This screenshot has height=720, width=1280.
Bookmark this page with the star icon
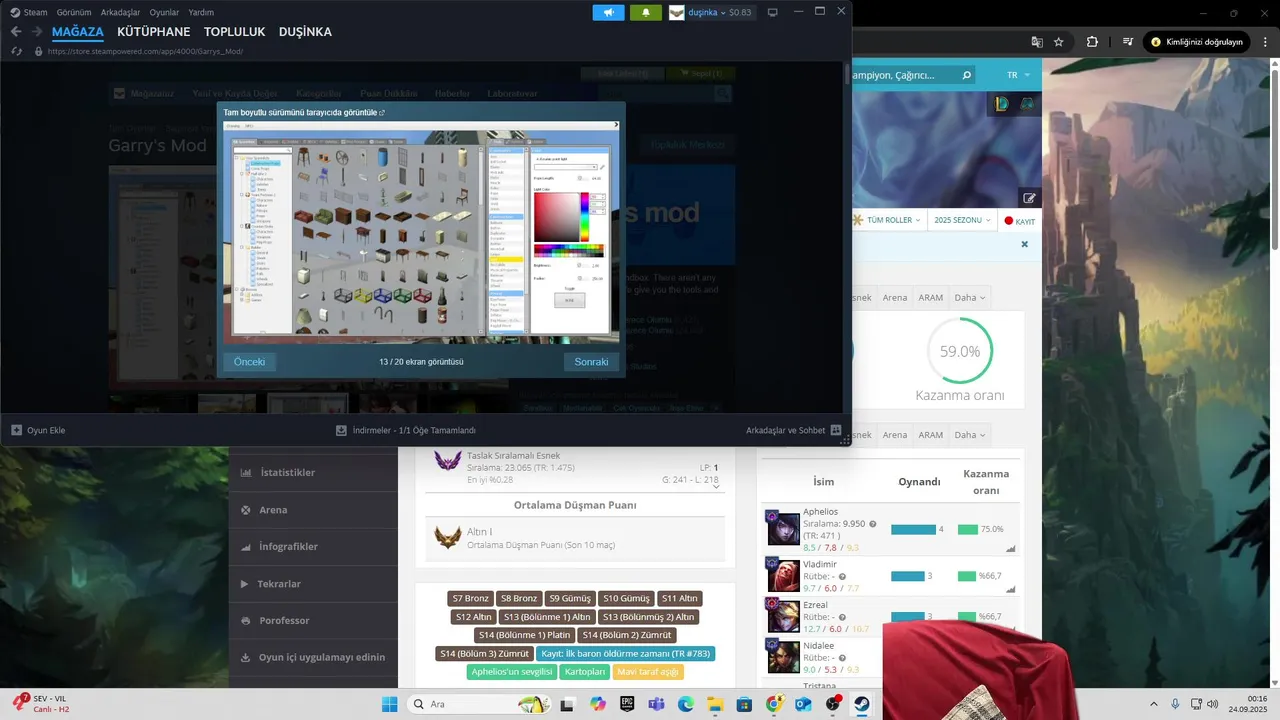[x=1058, y=42]
